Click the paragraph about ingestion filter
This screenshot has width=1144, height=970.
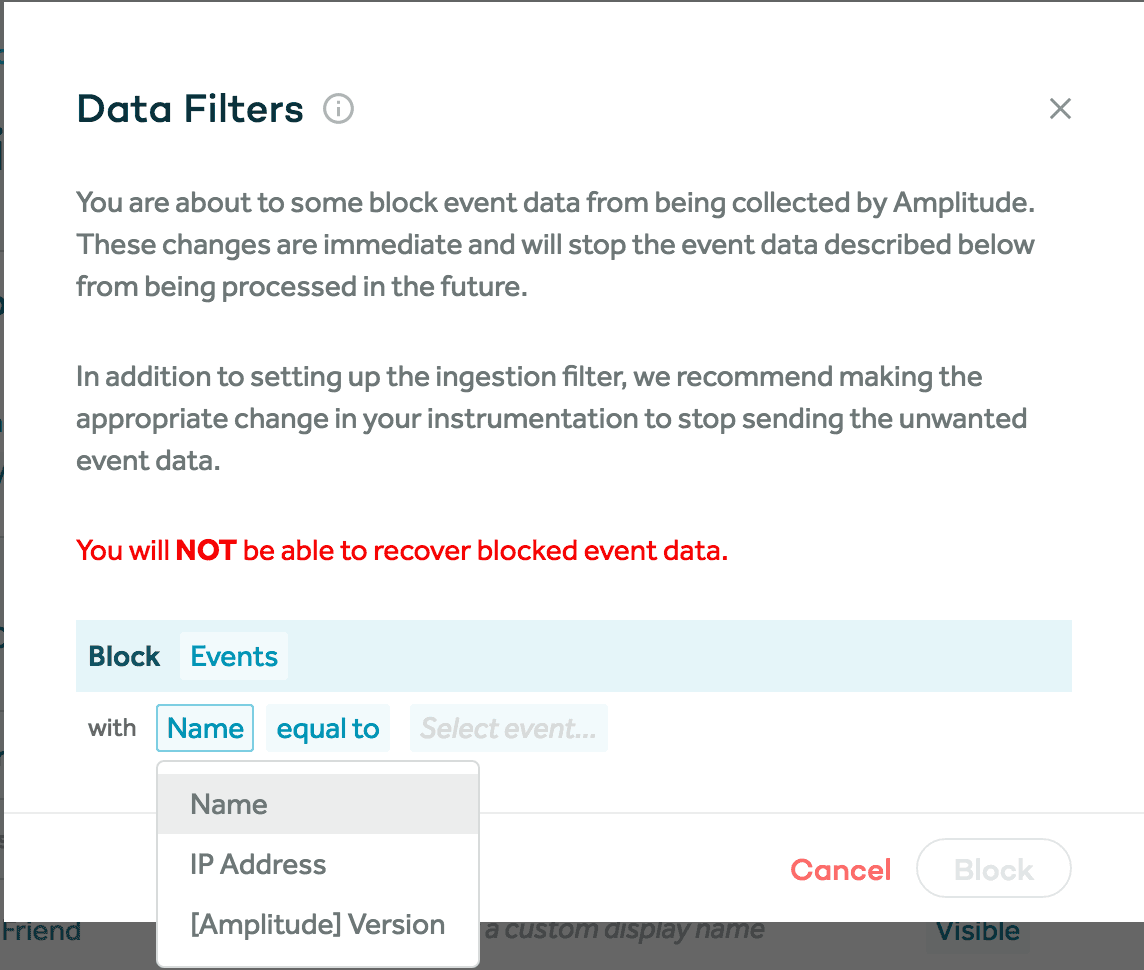tap(551, 418)
